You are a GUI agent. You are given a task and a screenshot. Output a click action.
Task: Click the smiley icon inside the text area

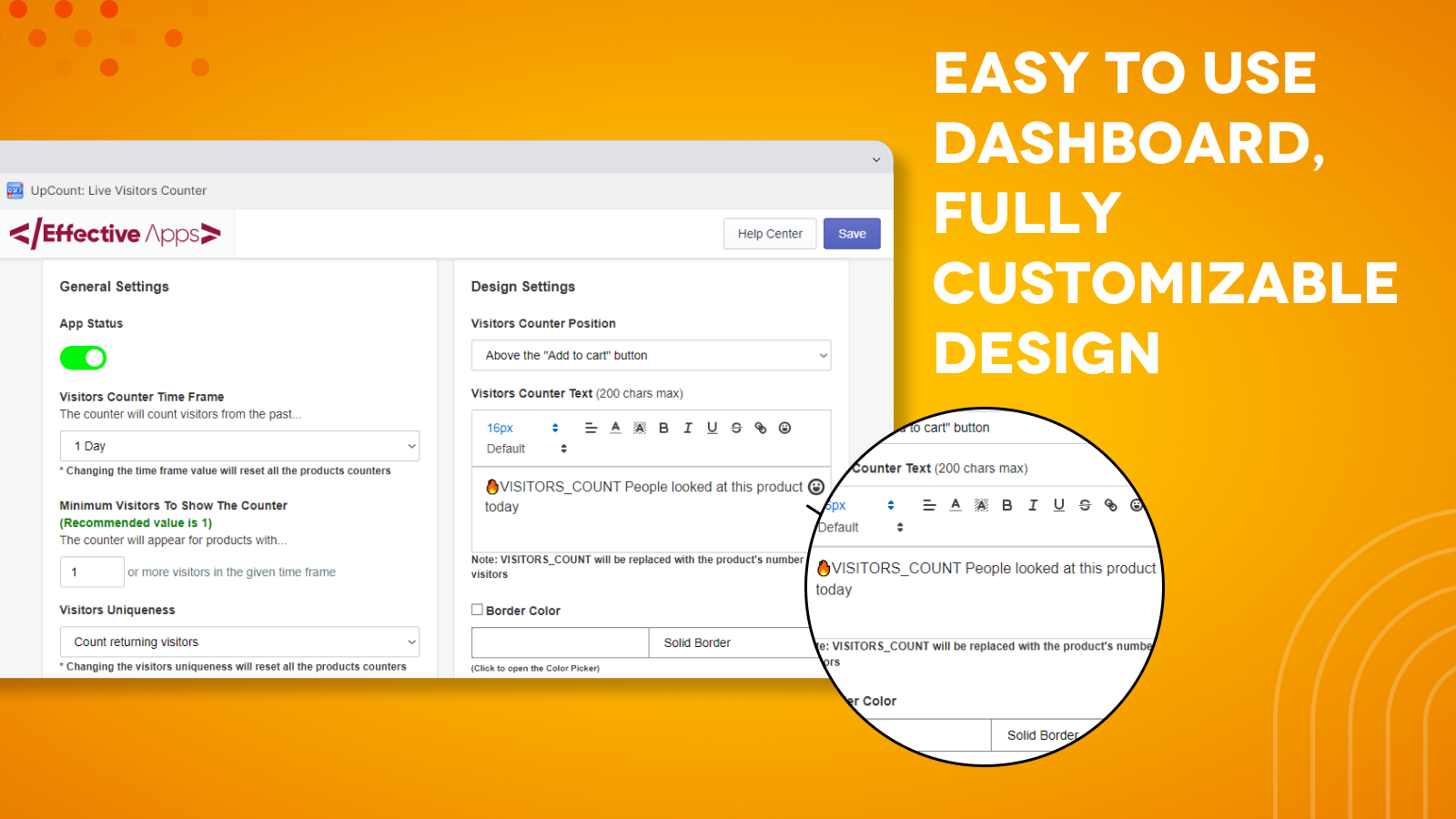point(816,487)
